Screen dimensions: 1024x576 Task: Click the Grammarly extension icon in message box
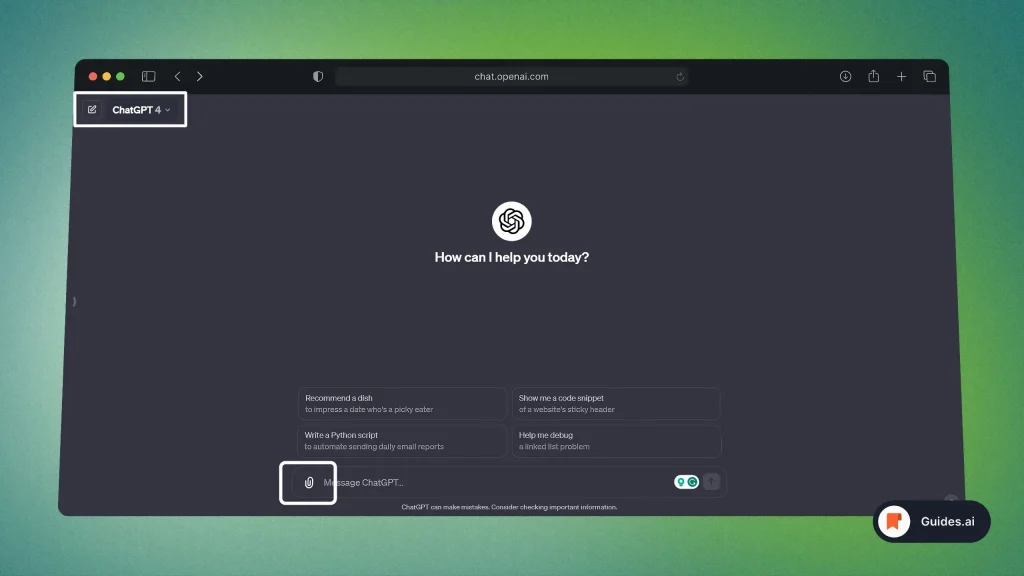[x=692, y=482]
